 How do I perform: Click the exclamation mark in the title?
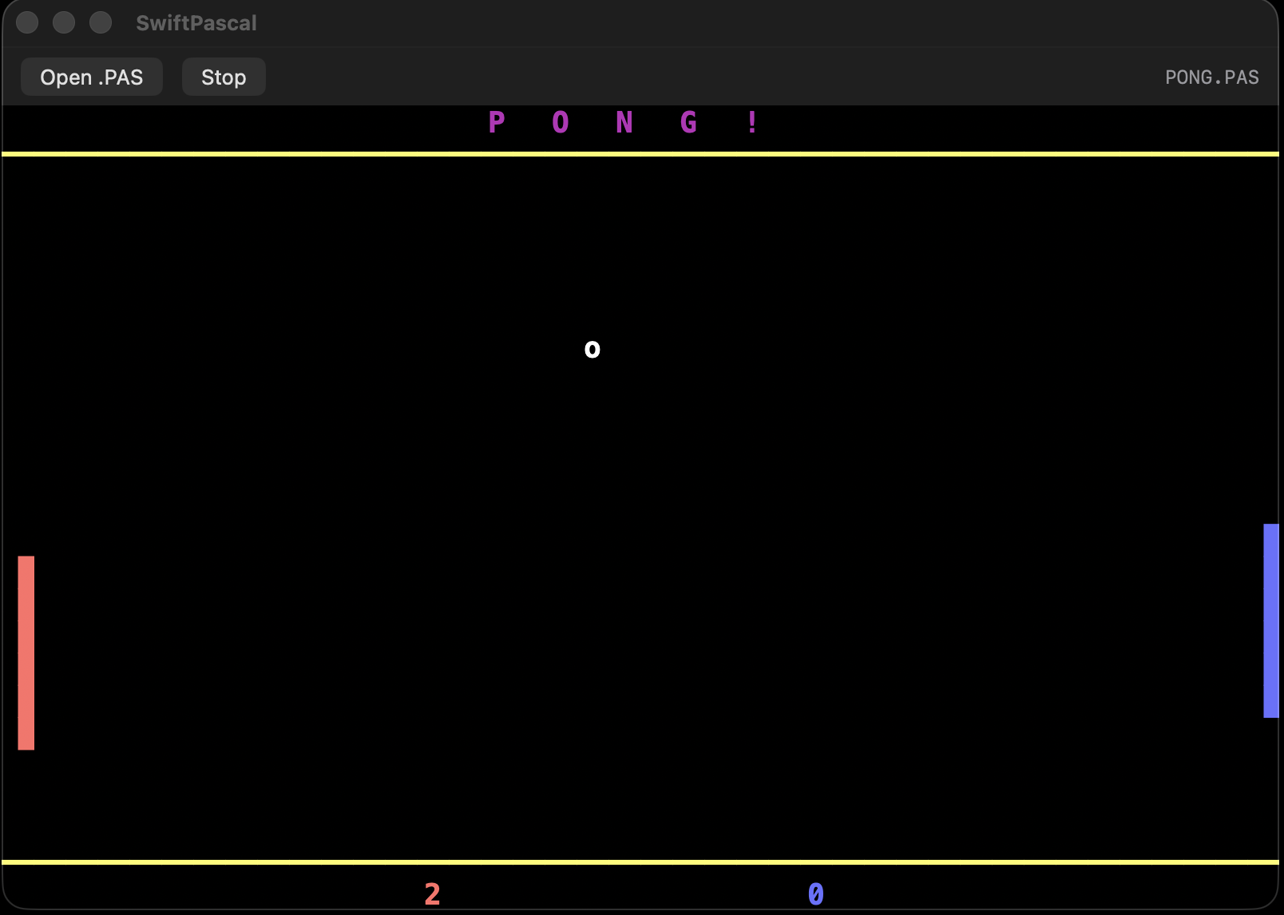coord(752,122)
